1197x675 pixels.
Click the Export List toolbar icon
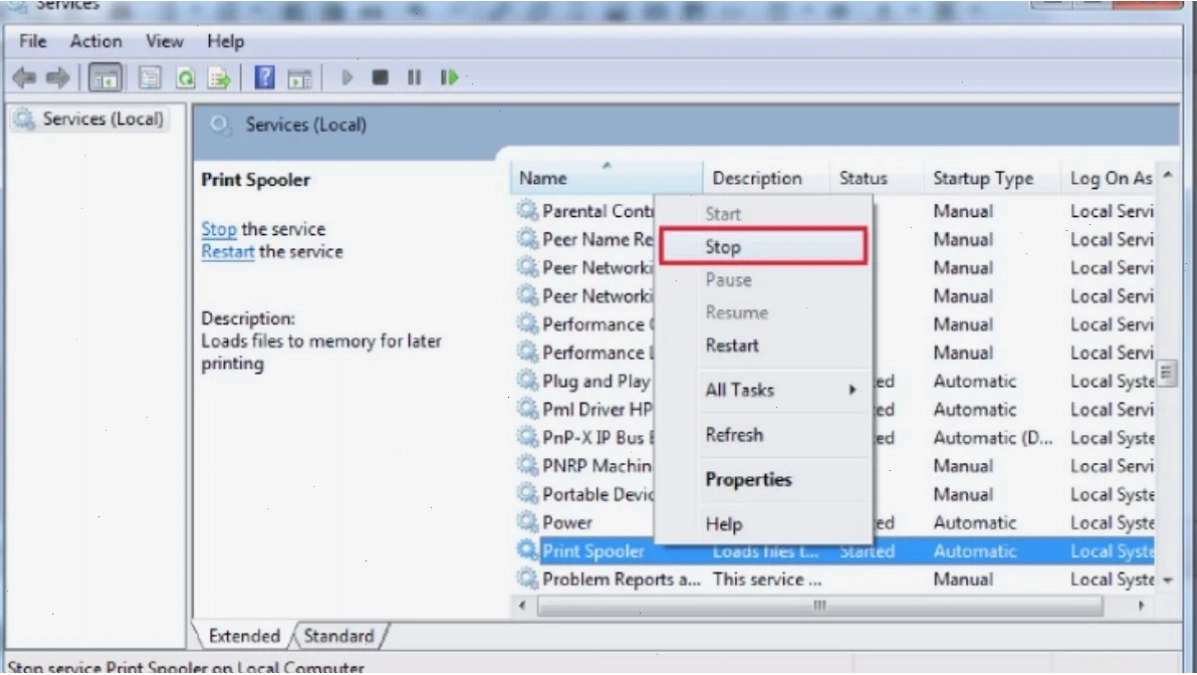[219, 78]
